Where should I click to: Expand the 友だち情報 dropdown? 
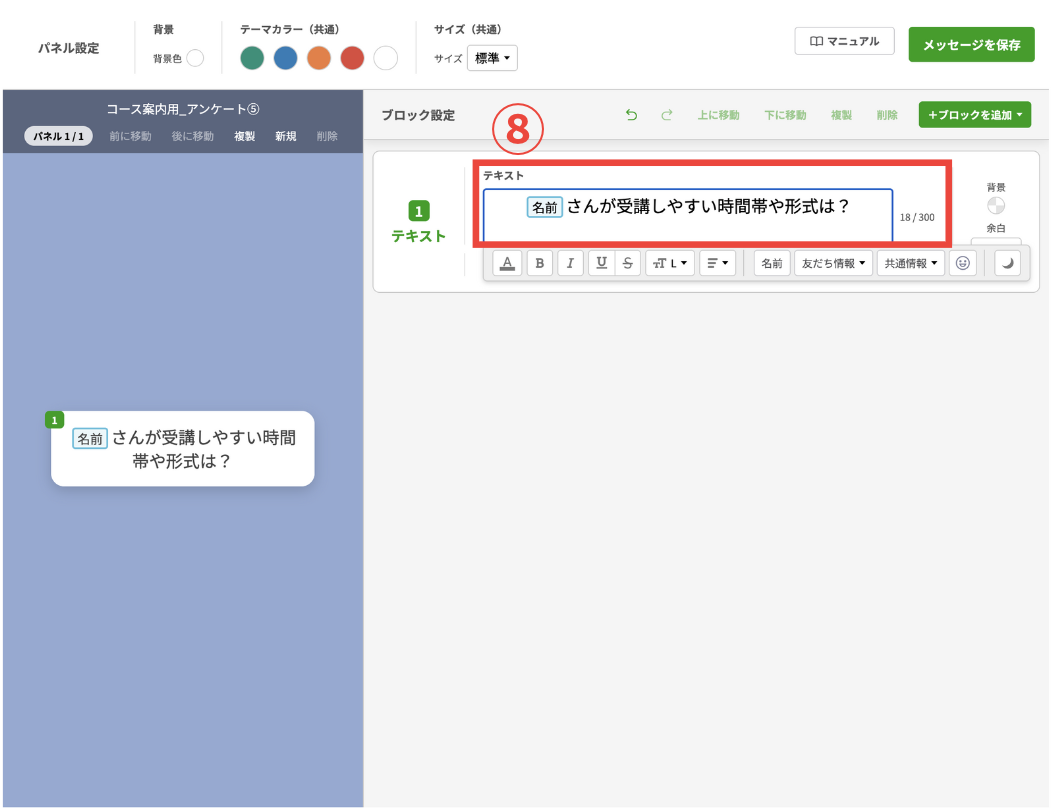click(833, 263)
